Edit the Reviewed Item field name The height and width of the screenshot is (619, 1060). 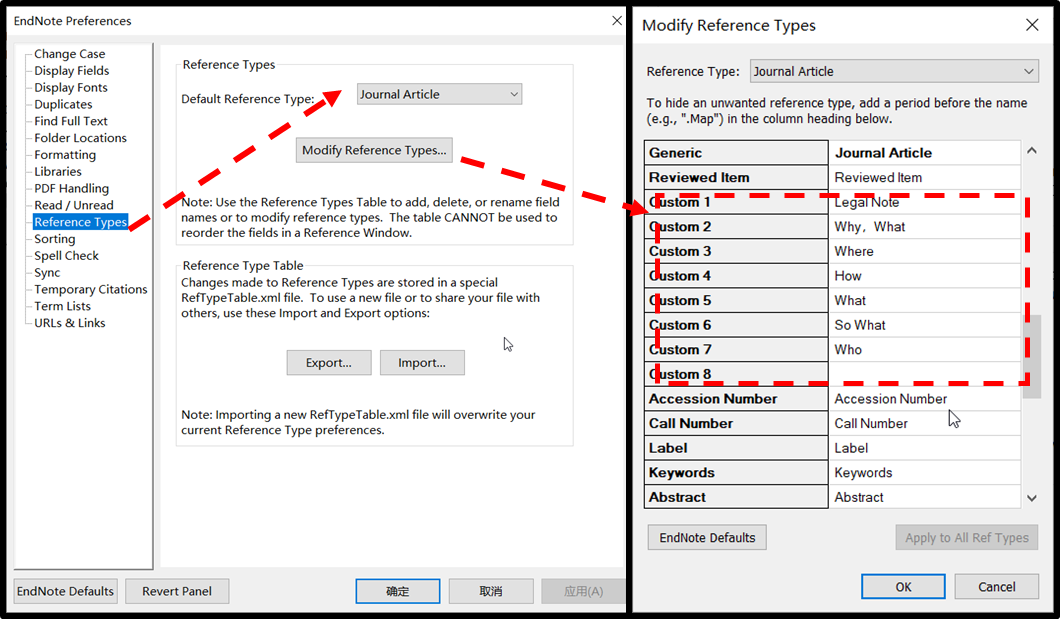(924, 178)
